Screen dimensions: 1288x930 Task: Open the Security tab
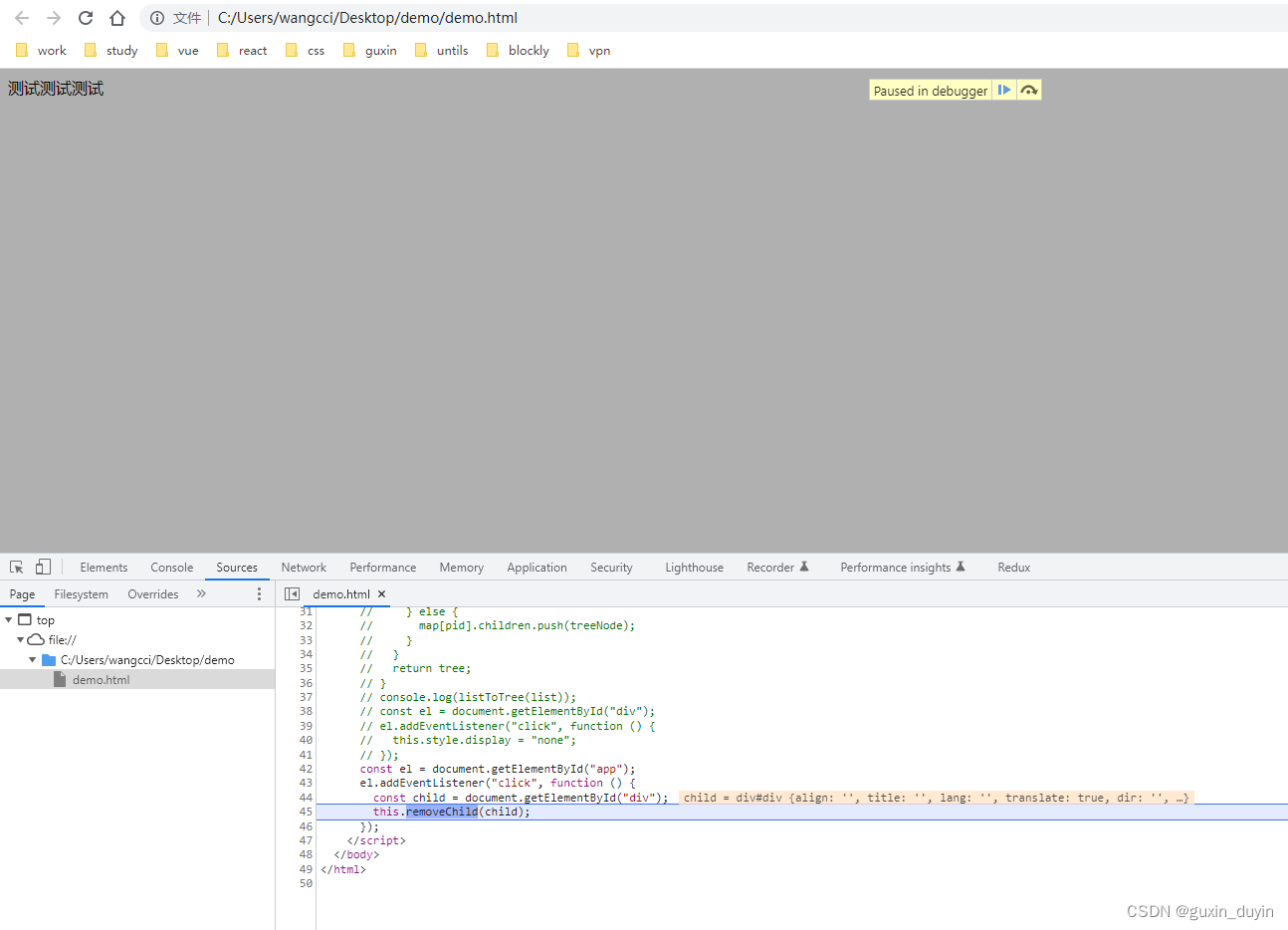611,568
